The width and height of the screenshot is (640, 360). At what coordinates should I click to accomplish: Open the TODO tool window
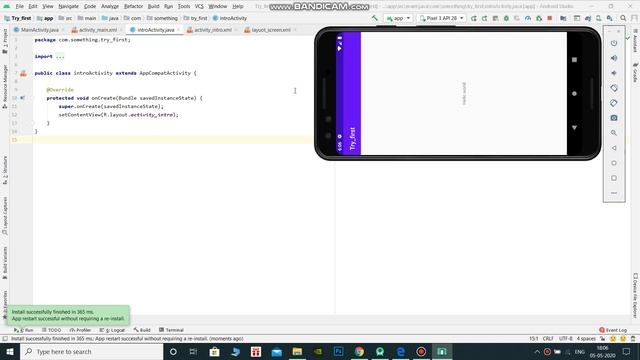51,330
